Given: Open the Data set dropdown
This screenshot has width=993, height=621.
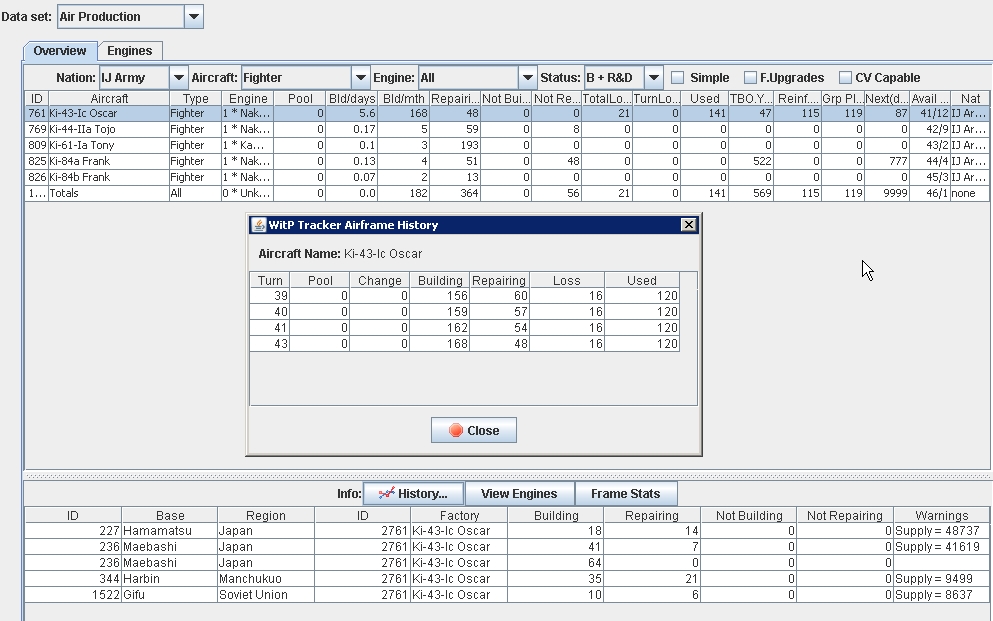Looking at the screenshot, I should tap(192, 16).
